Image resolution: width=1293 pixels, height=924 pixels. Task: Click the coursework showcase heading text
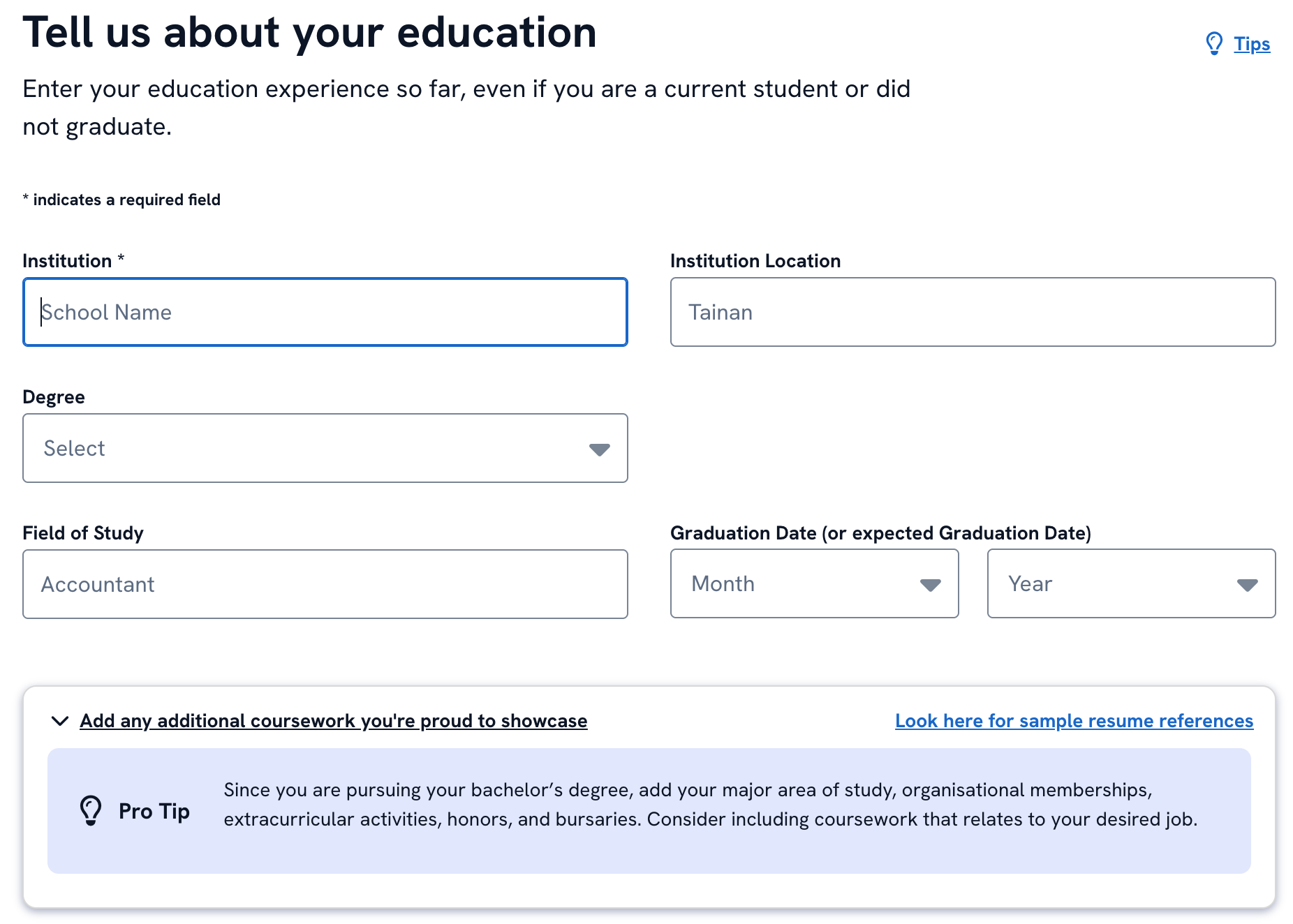pos(333,721)
